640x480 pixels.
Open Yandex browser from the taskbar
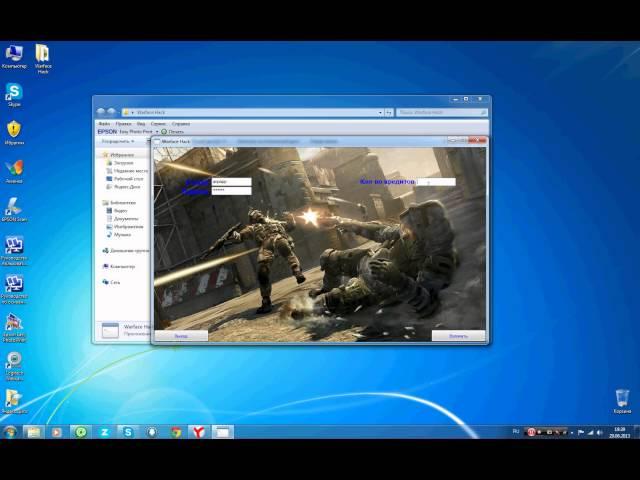tap(199, 432)
